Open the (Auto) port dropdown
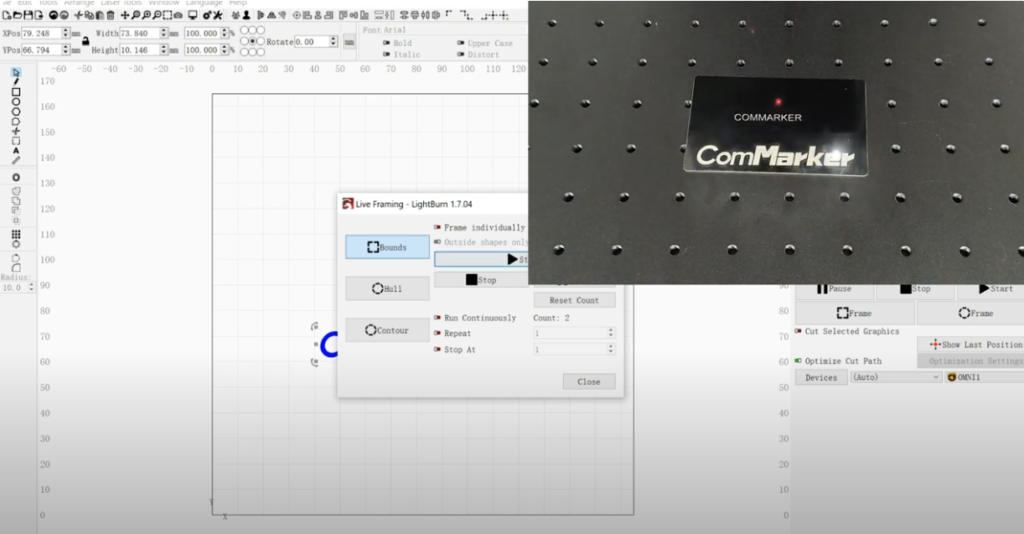The width and height of the screenshot is (1024, 534). click(895, 378)
